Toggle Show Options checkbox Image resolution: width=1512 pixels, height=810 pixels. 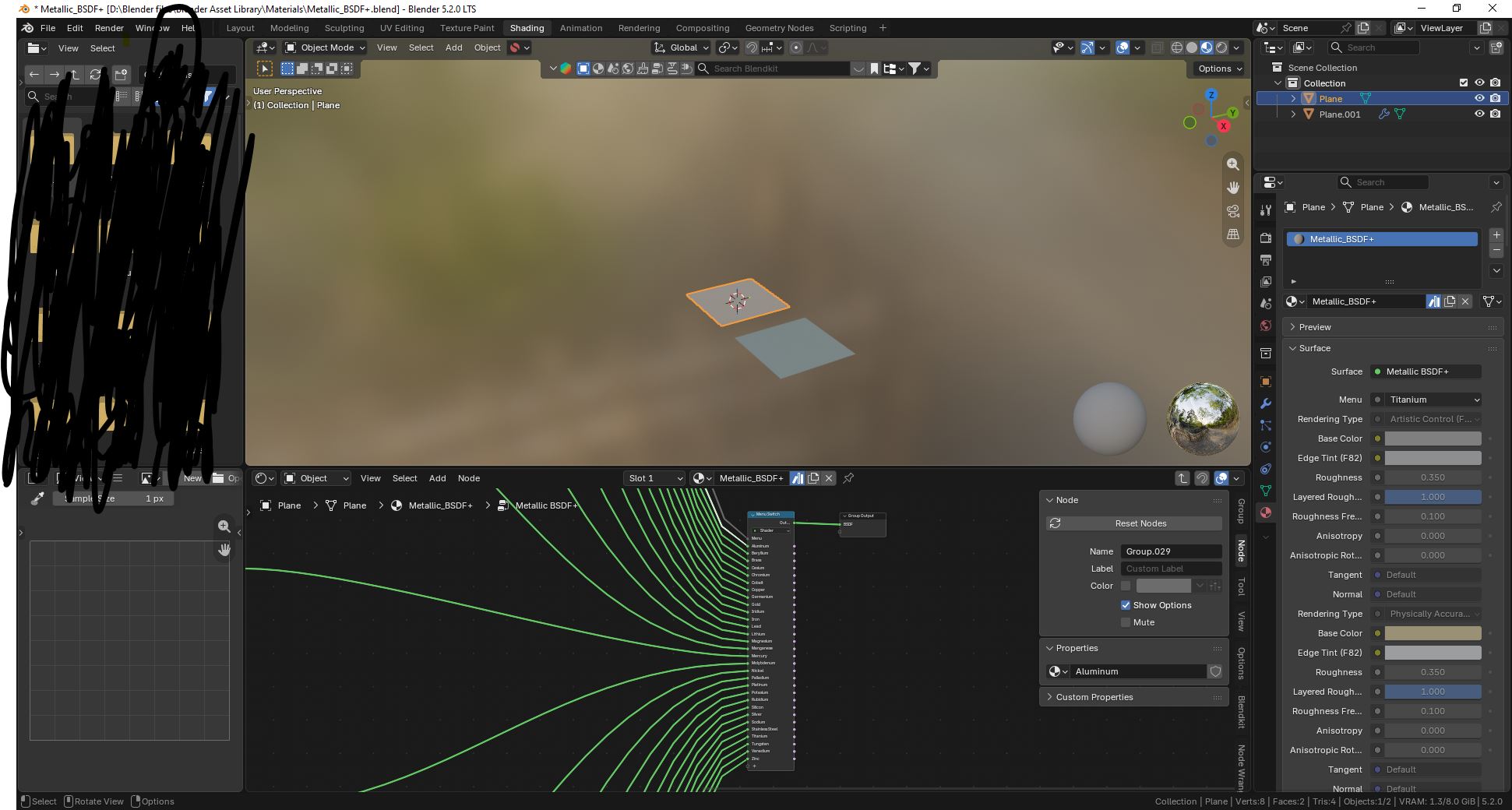point(1126,605)
